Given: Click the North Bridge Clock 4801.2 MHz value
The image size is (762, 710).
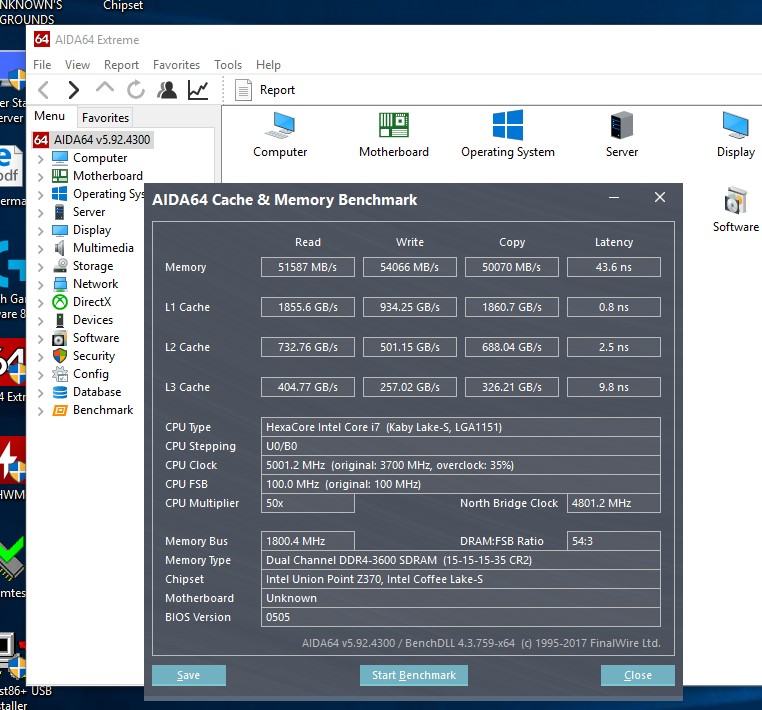Looking at the screenshot, I should [x=614, y=503].
